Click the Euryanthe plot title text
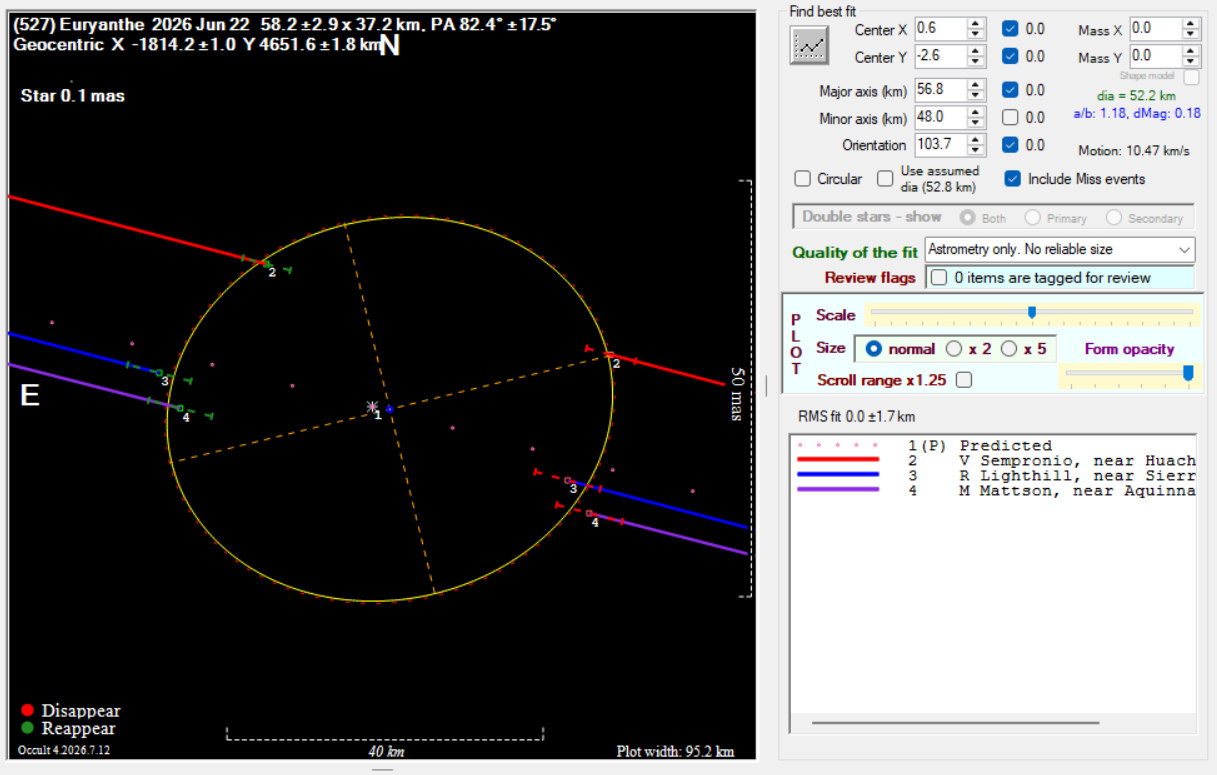This screenshot has width=1217, height=775. click(x=285, y=25)
